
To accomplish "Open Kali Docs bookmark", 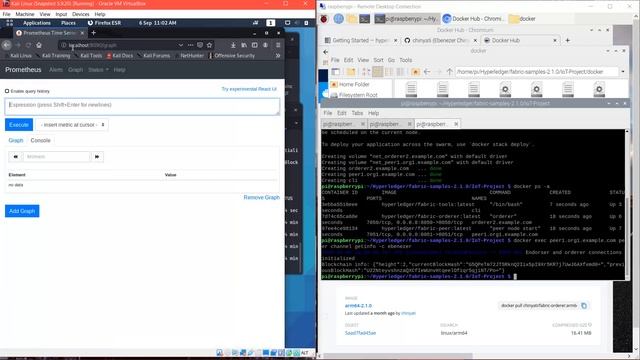I will click(120, 56).
